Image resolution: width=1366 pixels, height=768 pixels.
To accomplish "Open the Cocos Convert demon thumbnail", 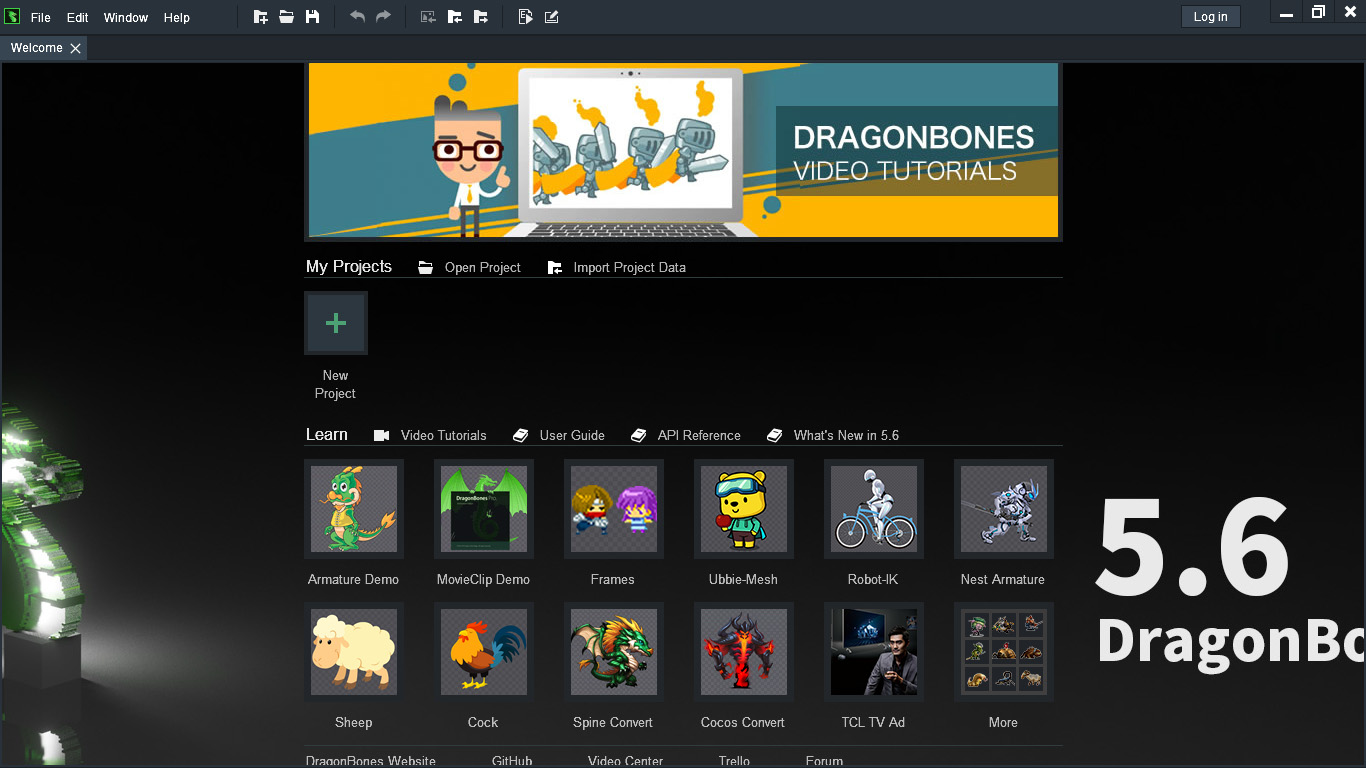I will coord(744,652).
